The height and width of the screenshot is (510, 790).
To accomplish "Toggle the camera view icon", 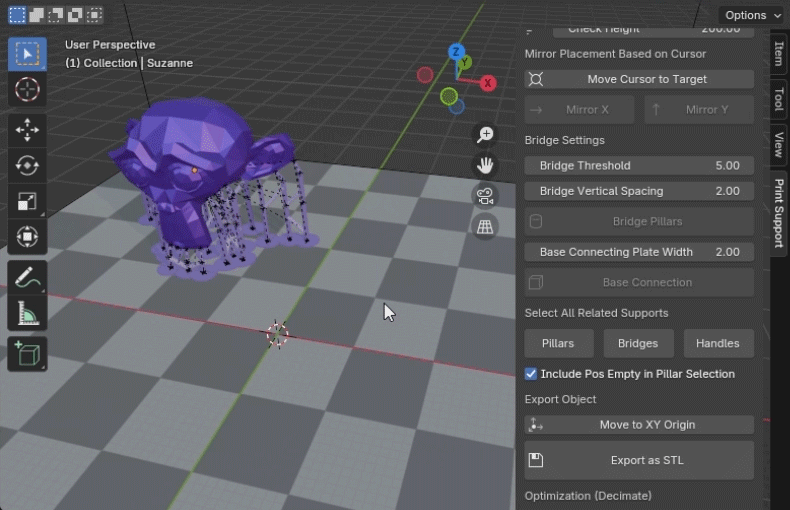I will pos(485,196).
